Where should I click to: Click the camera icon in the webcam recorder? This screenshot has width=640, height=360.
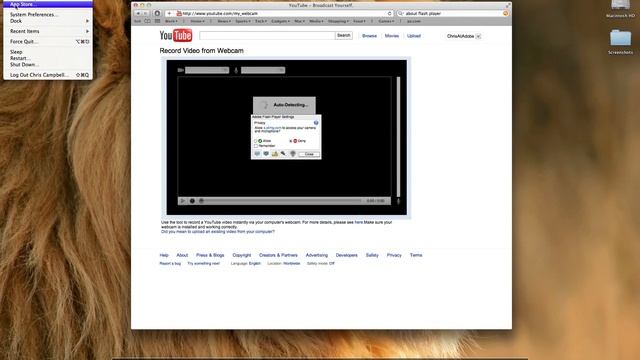coord(181,70)
